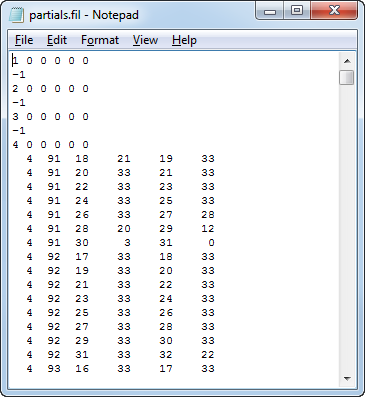This screenshot has height=397, width=365.
Task: Close the partials.fil Notepad window
Action: click(x=334, y=11)
